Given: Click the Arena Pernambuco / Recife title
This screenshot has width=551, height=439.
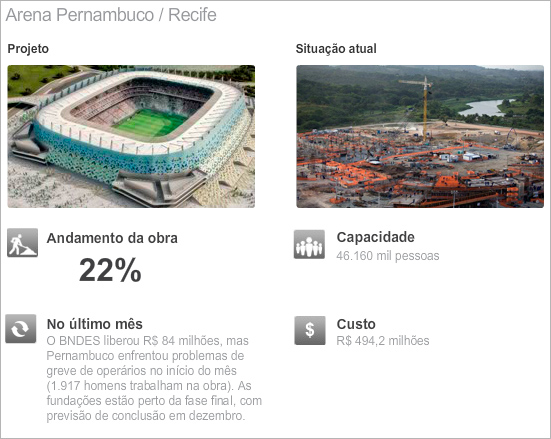Looking at the screenshot, I should coord(111,15).
